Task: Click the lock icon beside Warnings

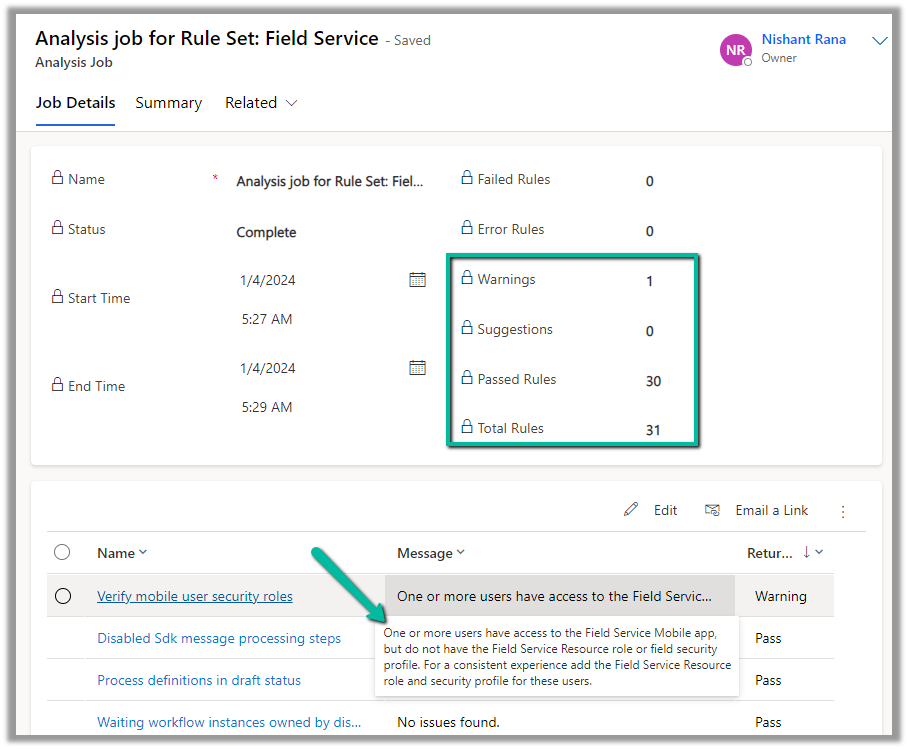Action: [466, 279]
